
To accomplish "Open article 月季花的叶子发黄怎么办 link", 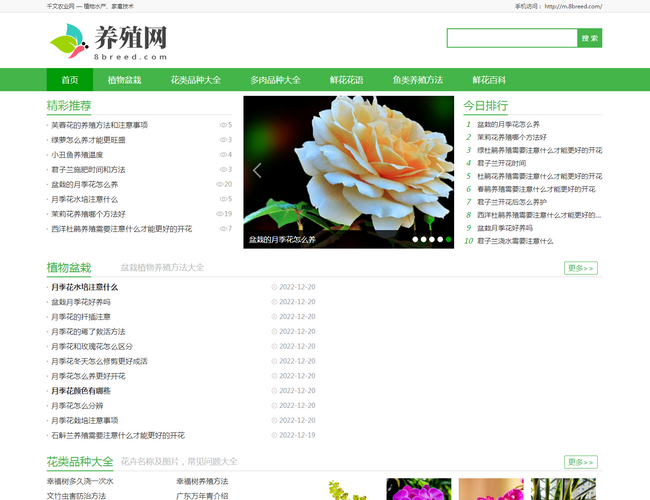I will tap(88, 331).
